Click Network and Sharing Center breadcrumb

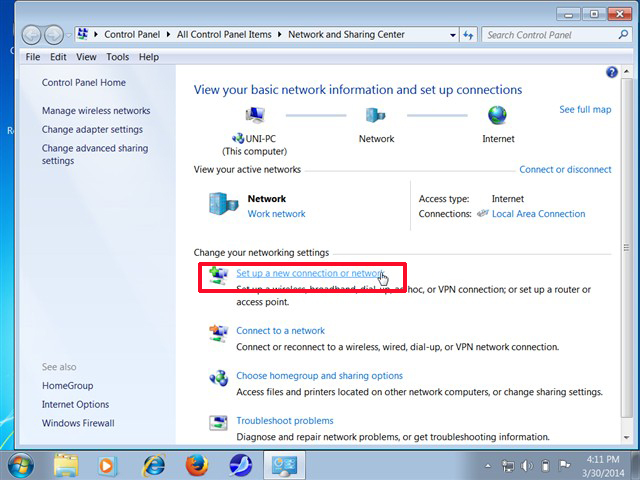(346, 35)
